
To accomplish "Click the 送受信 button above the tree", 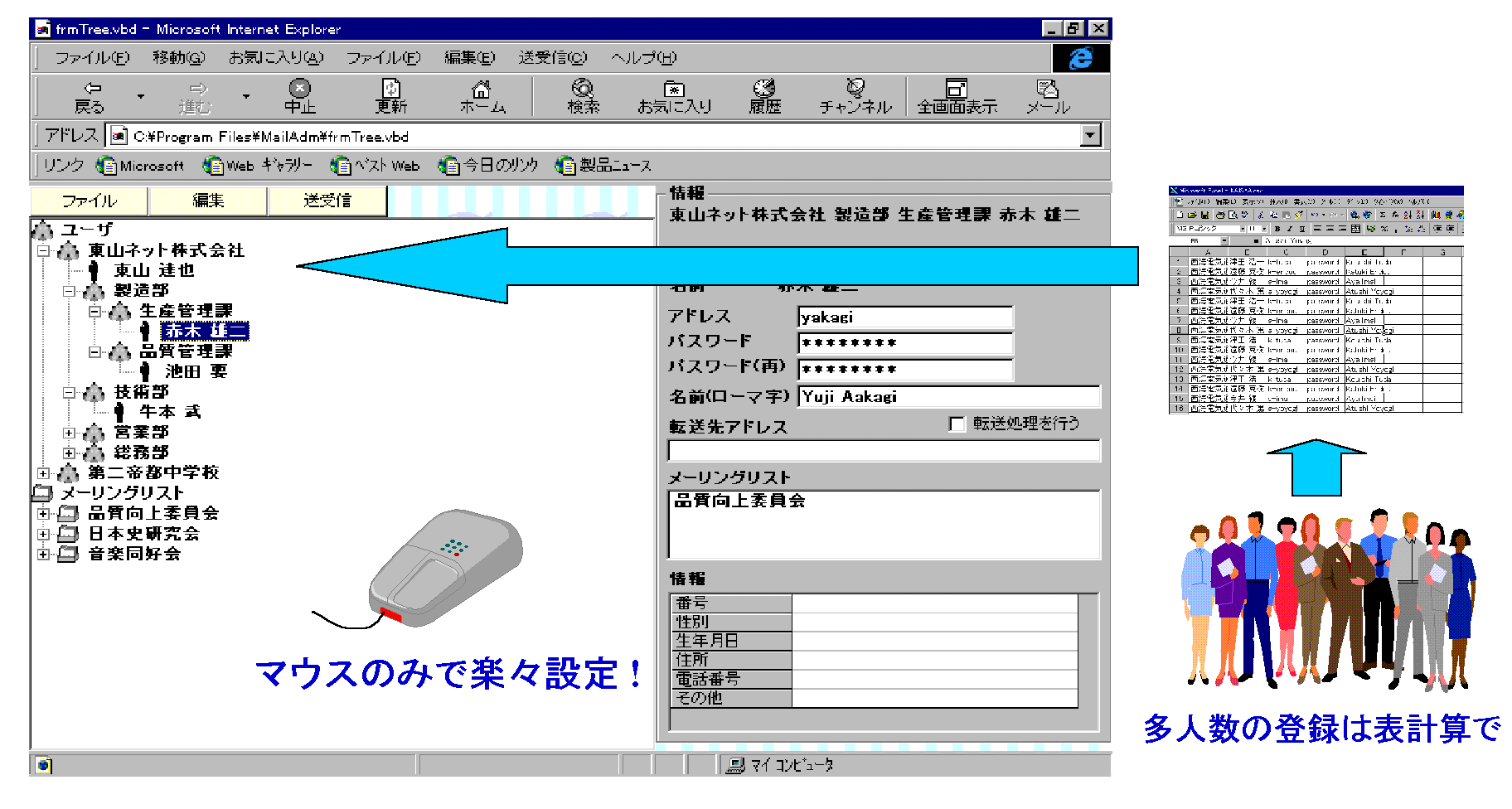I will pos(327,201).
